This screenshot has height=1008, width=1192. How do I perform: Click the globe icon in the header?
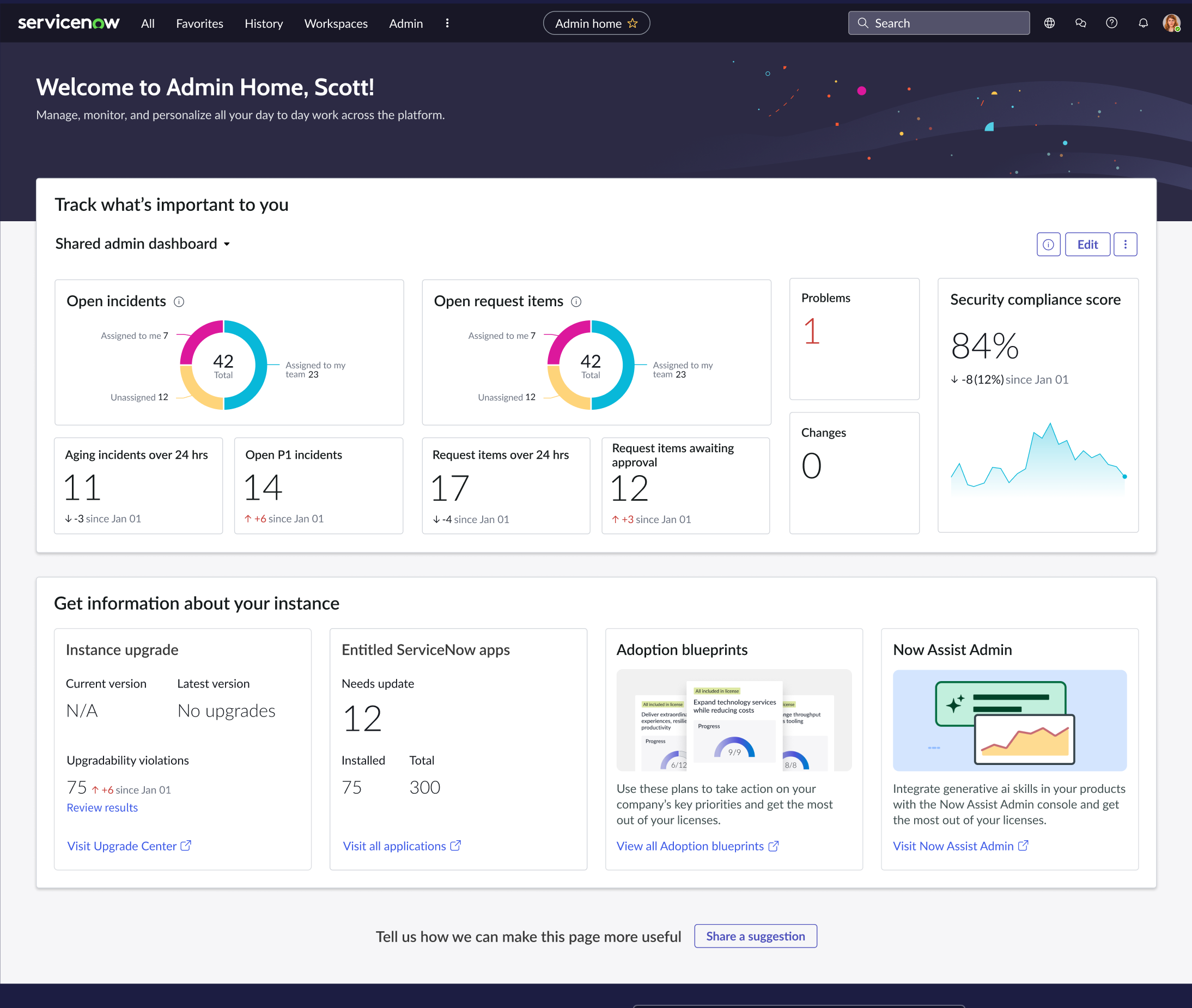click(1049, 23)
